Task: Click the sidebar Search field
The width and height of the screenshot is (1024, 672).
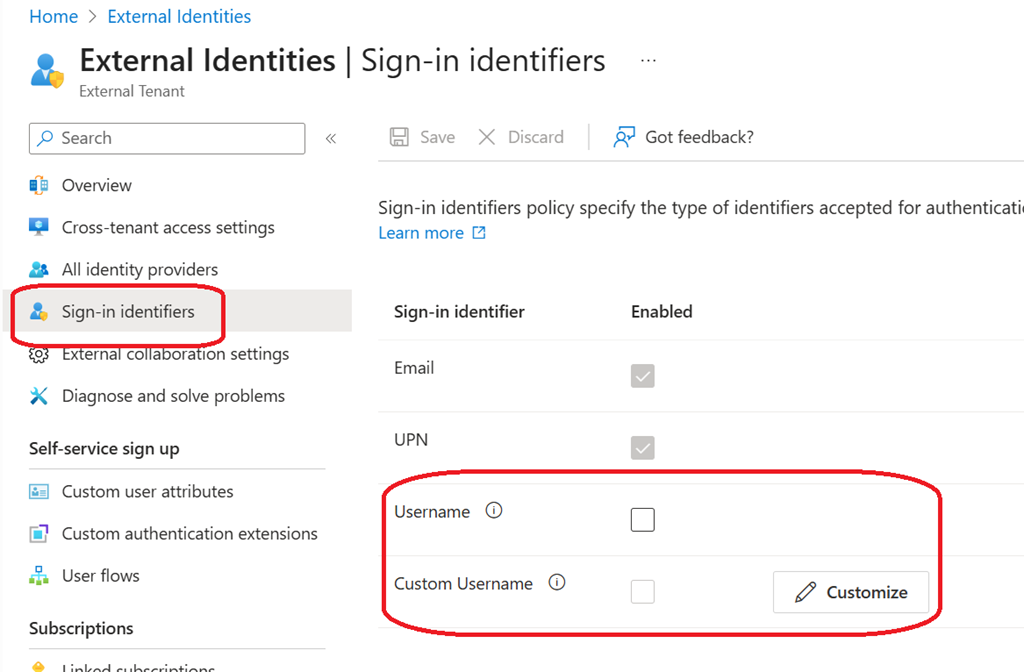Action: click(x=167, y=138)
